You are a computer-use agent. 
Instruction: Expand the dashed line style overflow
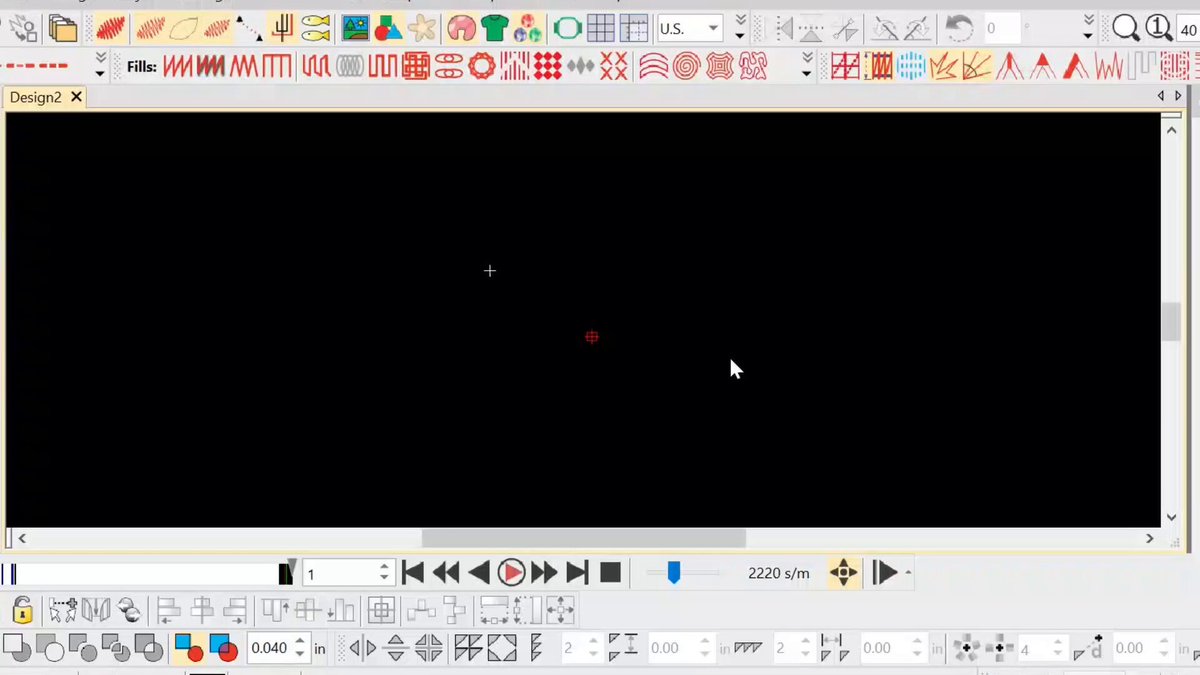pyautogui.click(x=100, y=67)
